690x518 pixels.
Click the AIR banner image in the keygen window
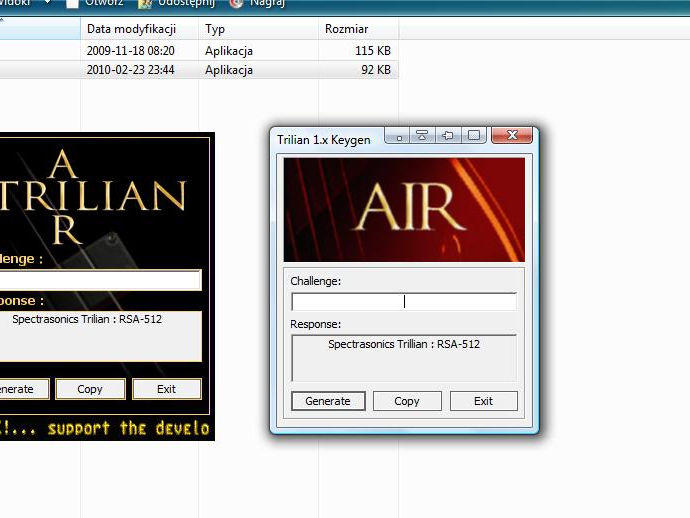(x=404, y=209)
